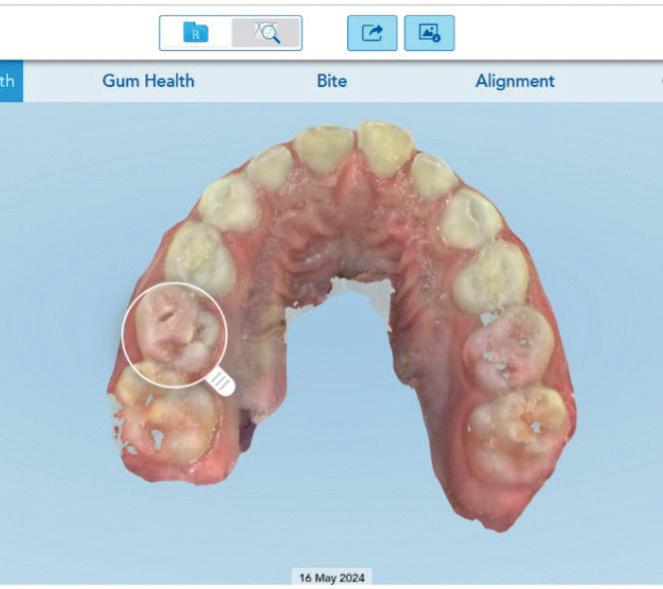Open the Rx folder view
The height and width of the screenshot is (589, 663).
click(x=196, y=33)
